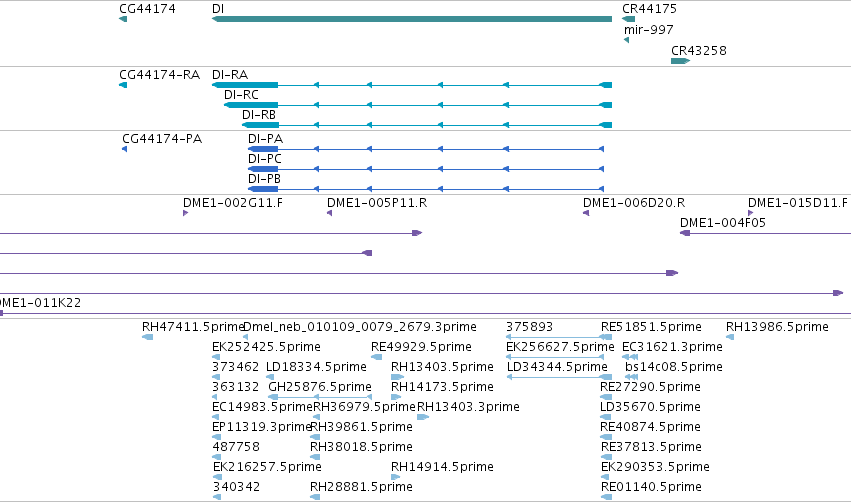Click the RH47411.5prime EST glyph
This screenshot has height=502, width=851.
pyautogui.click(x=147, y=338)
